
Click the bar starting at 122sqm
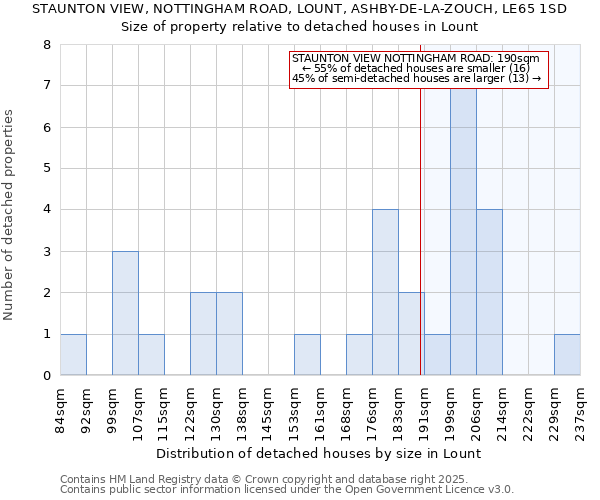[x=203, y=334]
